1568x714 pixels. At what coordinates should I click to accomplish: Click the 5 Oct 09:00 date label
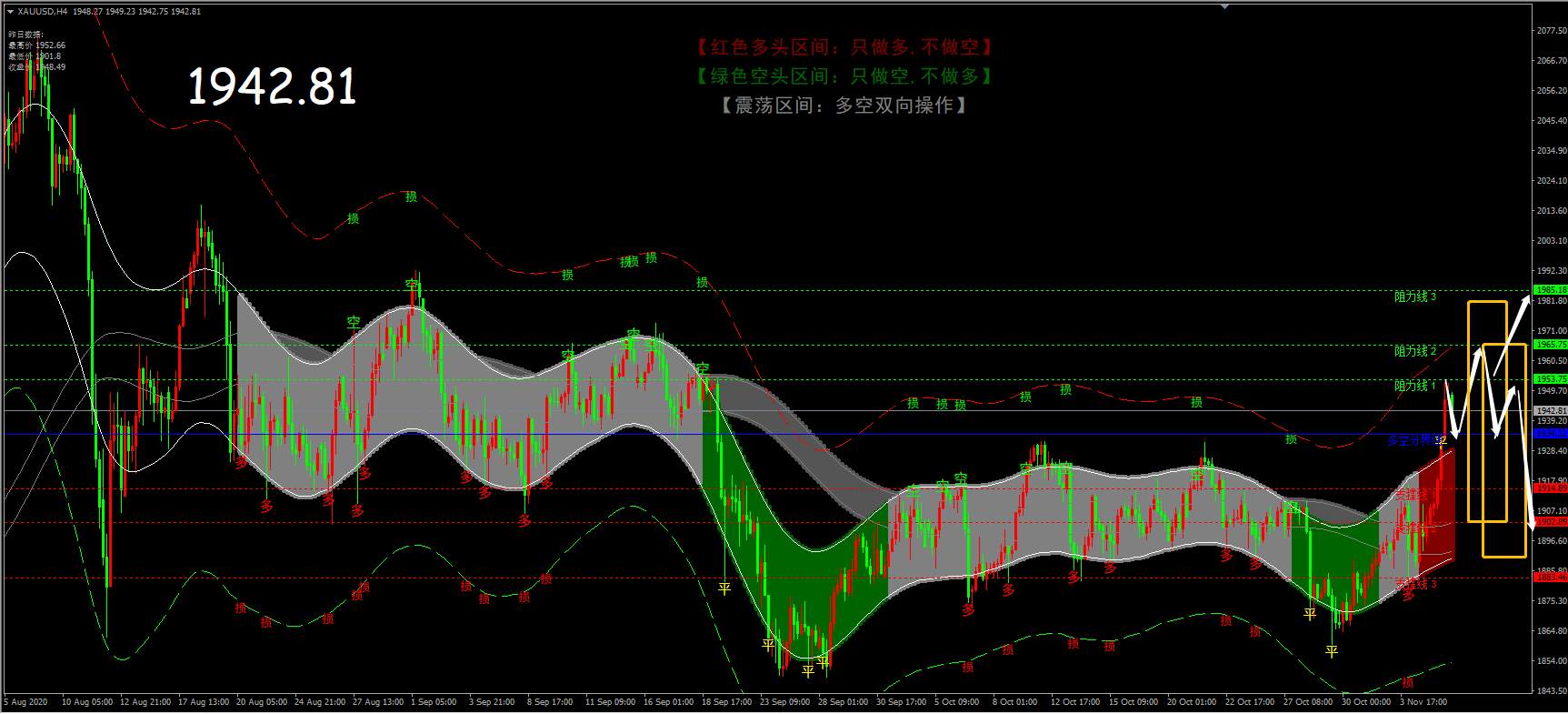(x=957, y=702)
